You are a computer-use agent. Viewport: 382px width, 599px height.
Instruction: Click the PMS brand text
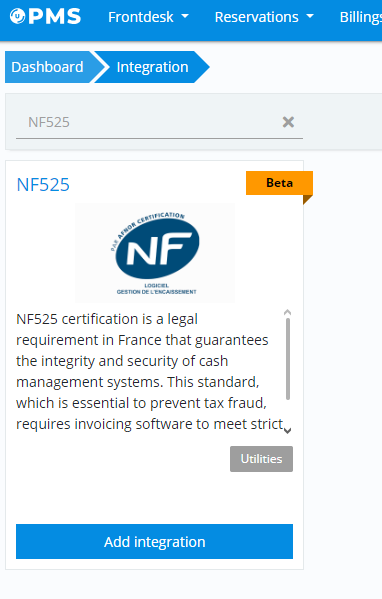(55, 16)
